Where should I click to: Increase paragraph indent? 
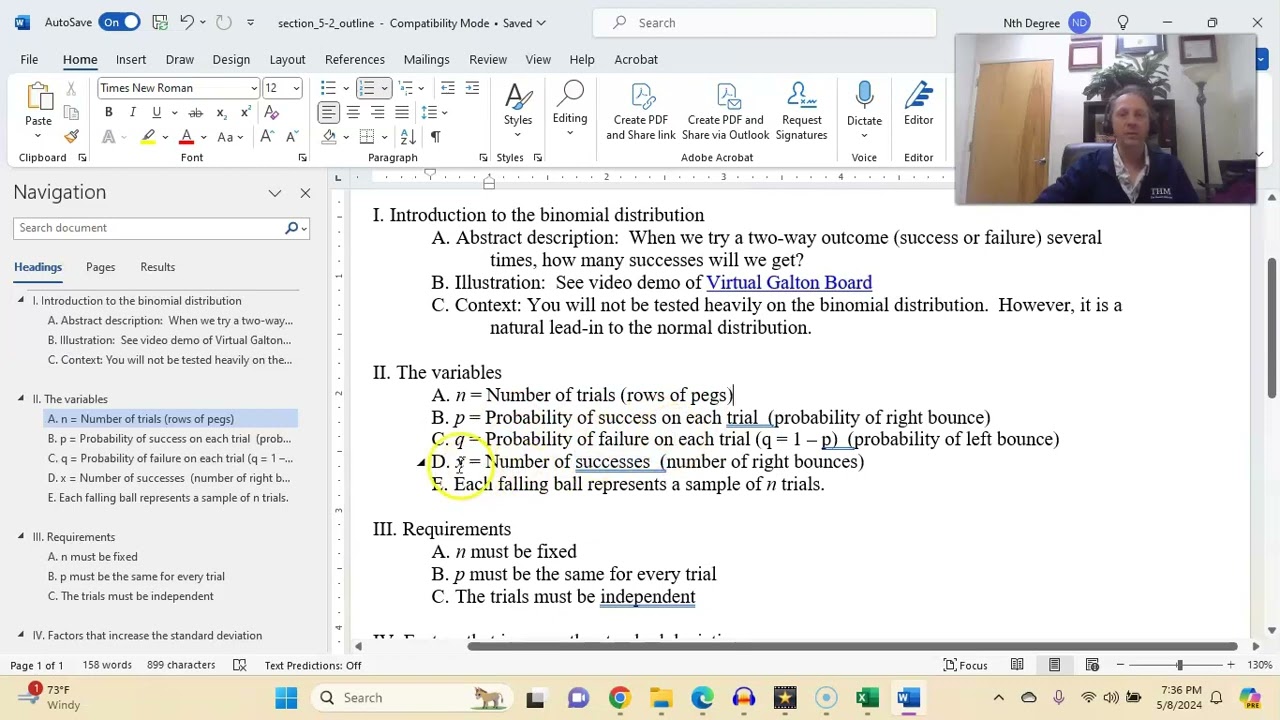coord(472,88)
